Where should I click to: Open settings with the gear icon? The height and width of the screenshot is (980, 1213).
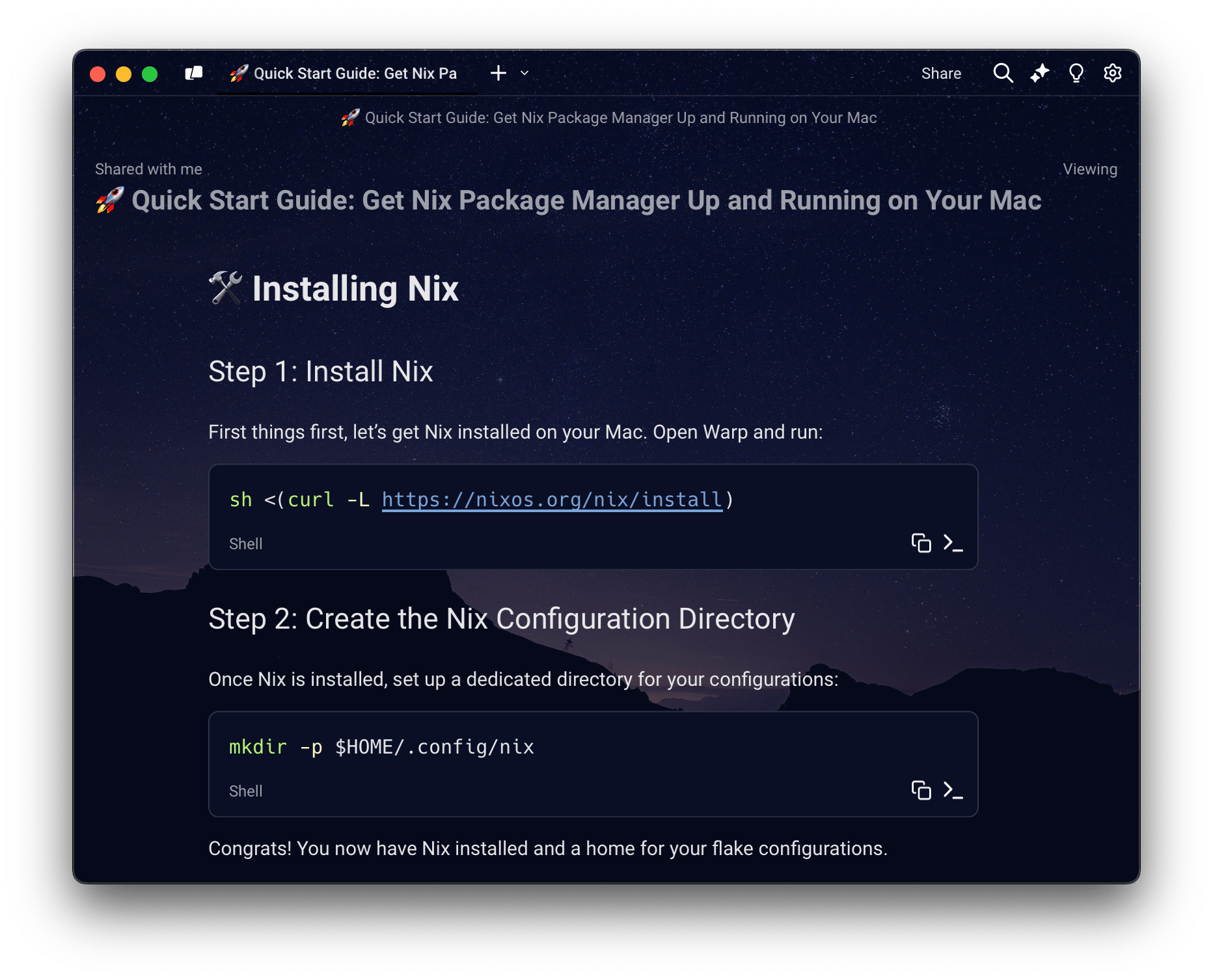pos(1113,74)
